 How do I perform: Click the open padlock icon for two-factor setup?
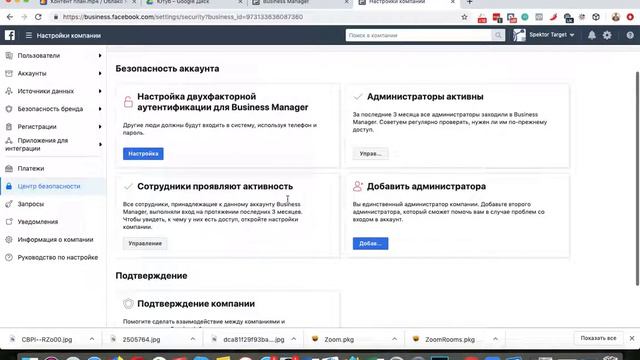(128, 102)
